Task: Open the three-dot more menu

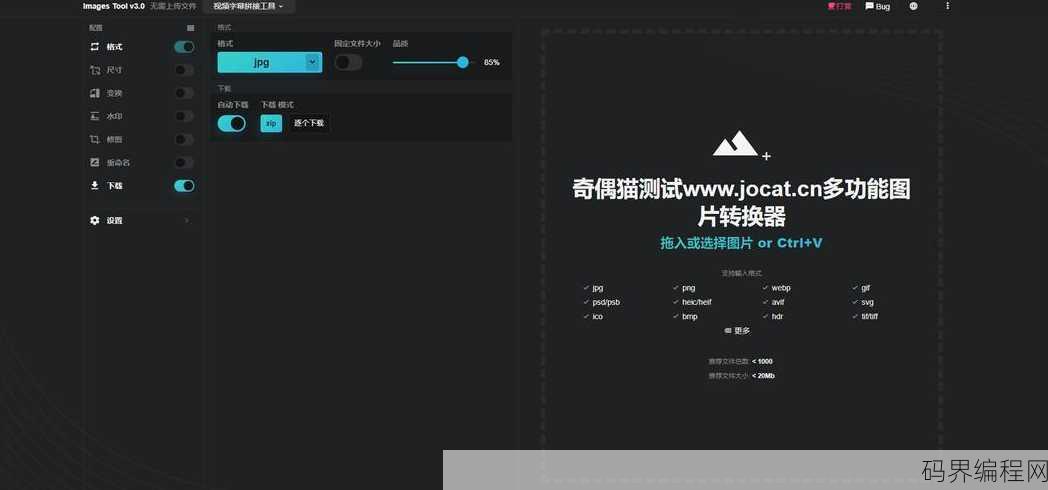Action: point(947,6)
